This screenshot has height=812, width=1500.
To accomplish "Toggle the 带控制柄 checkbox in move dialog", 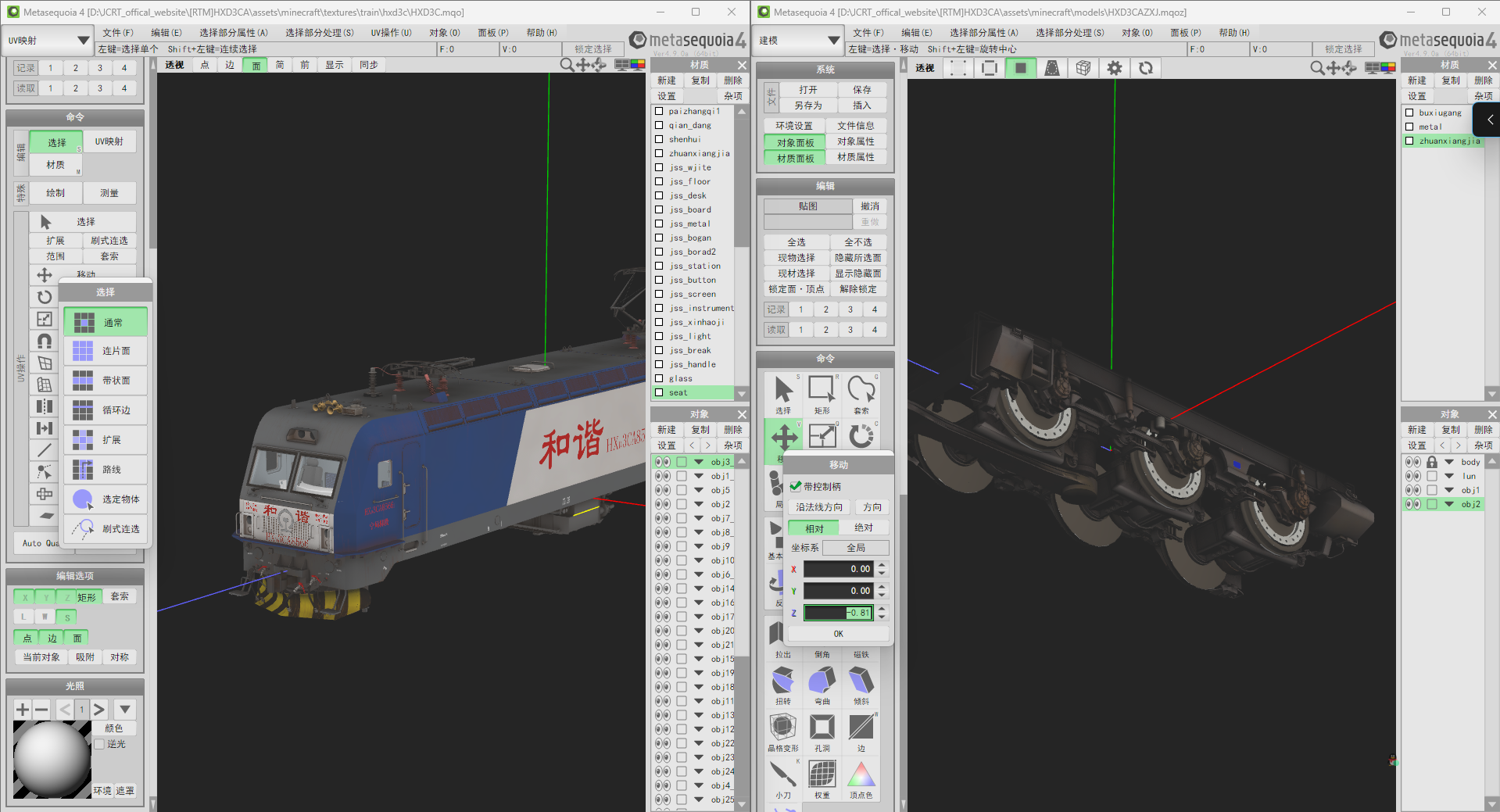I will point(796,486).
